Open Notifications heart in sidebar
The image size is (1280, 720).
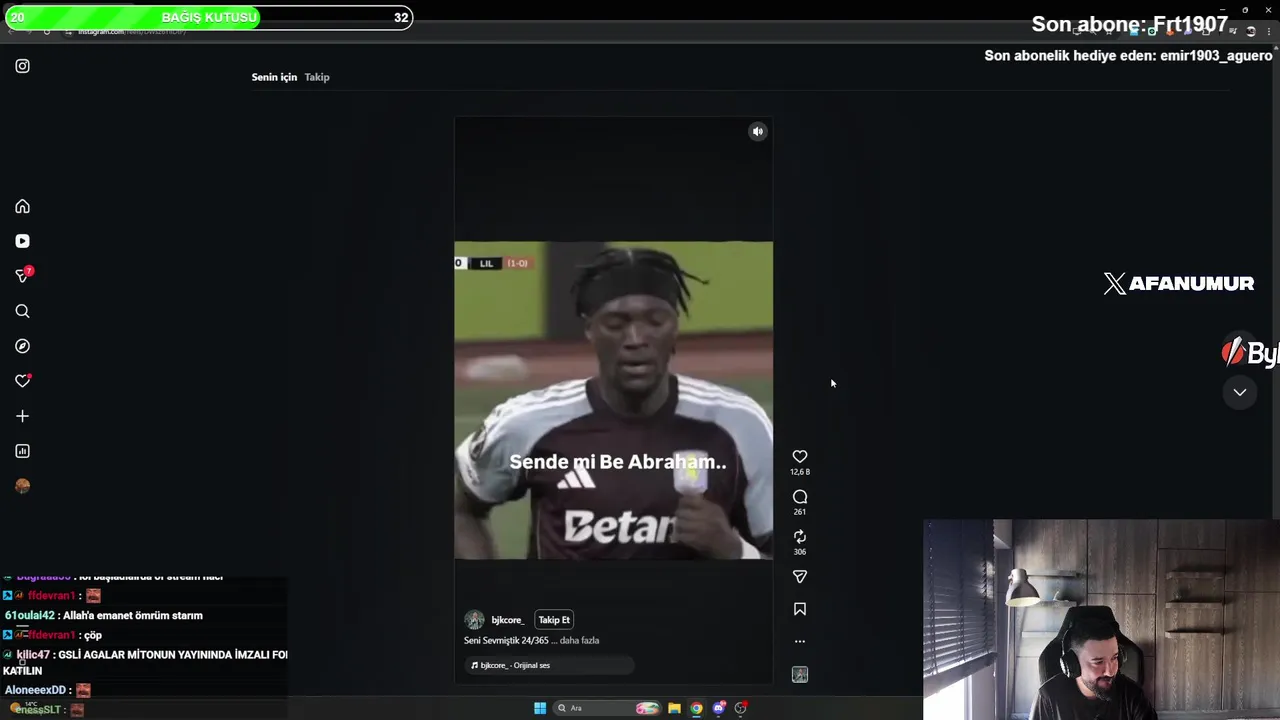click(22, 381)
